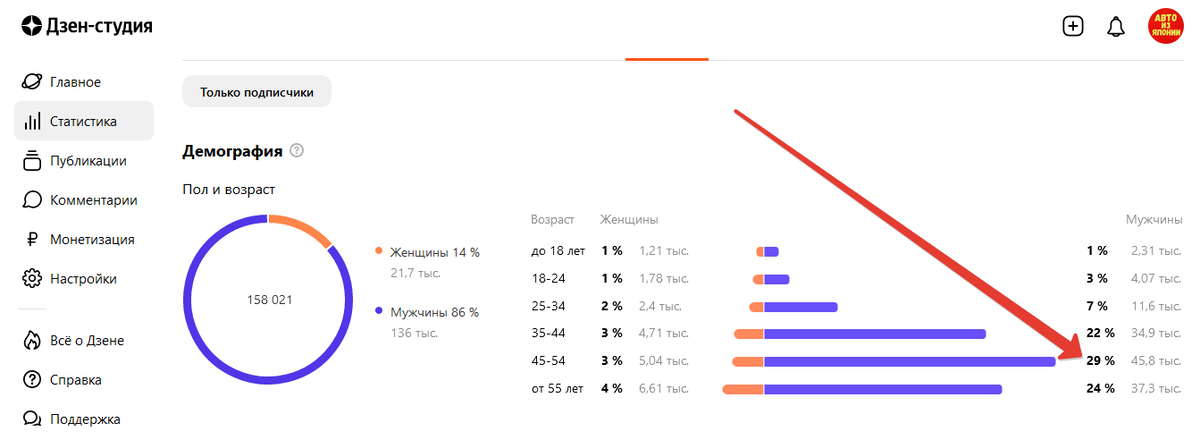
Task: Click the Всё о Дзене flame icon
Action: point(32,340)
